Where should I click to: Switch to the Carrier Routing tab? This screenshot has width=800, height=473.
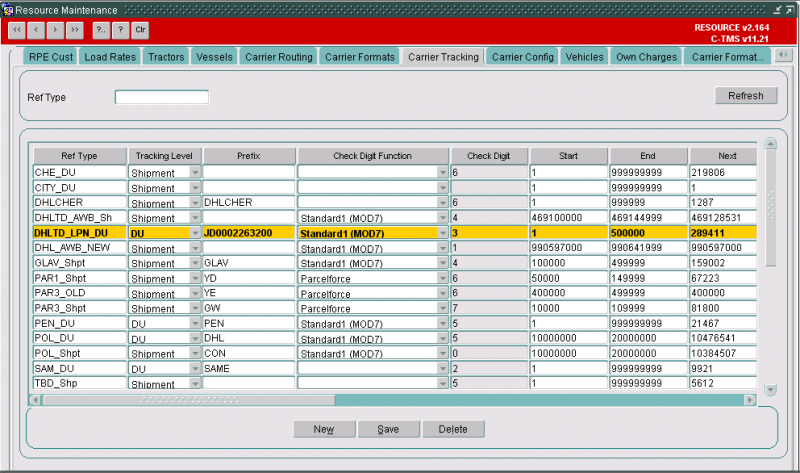(279, 57)
